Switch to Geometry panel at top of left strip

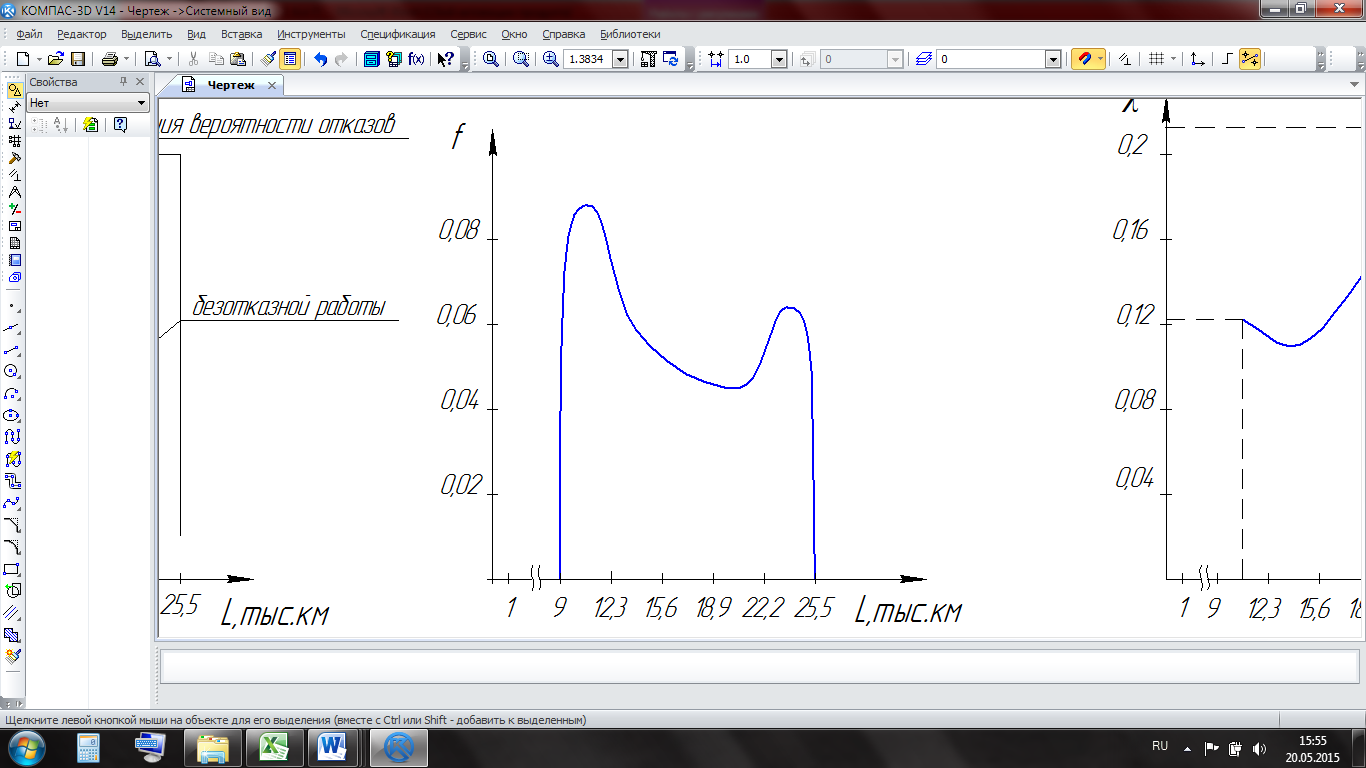coord(13,90)
